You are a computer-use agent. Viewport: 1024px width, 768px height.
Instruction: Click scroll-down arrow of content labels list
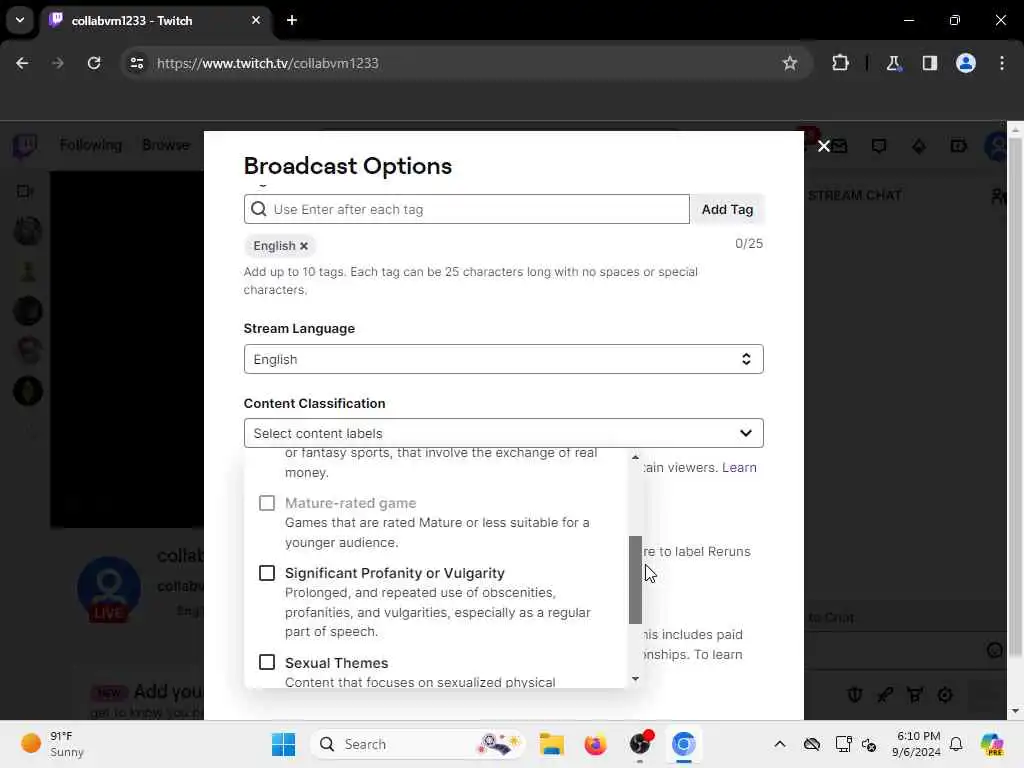(x=635, y=679)
